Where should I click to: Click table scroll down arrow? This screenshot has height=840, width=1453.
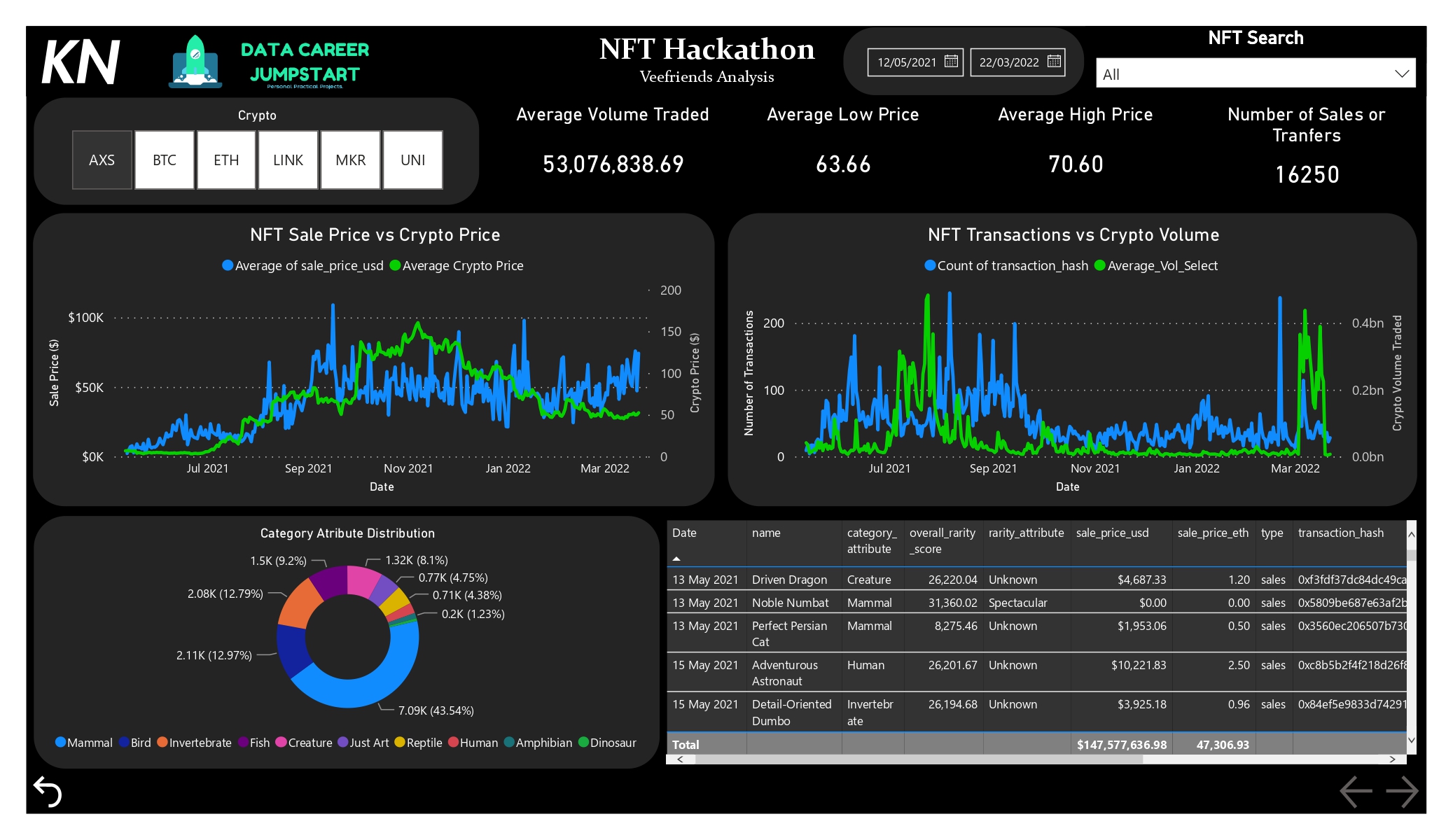(x=1411, y=740)
